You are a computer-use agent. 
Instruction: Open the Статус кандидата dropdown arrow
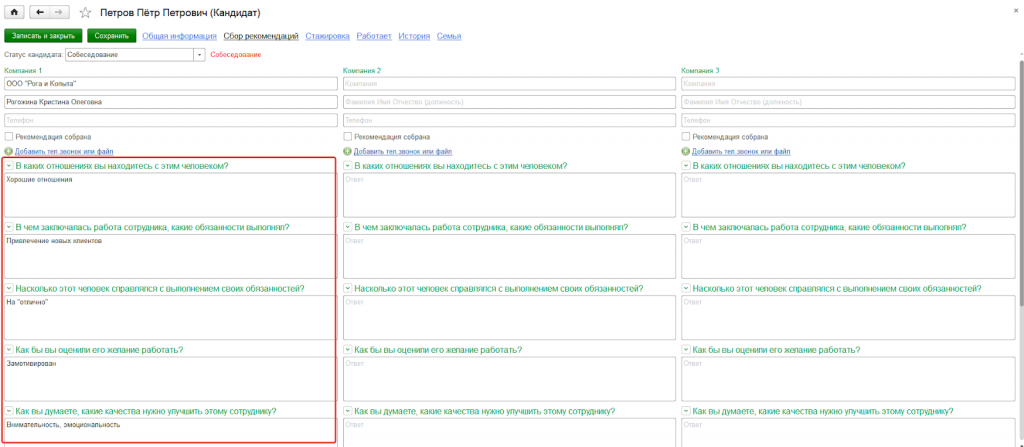(x=200, y=55)
